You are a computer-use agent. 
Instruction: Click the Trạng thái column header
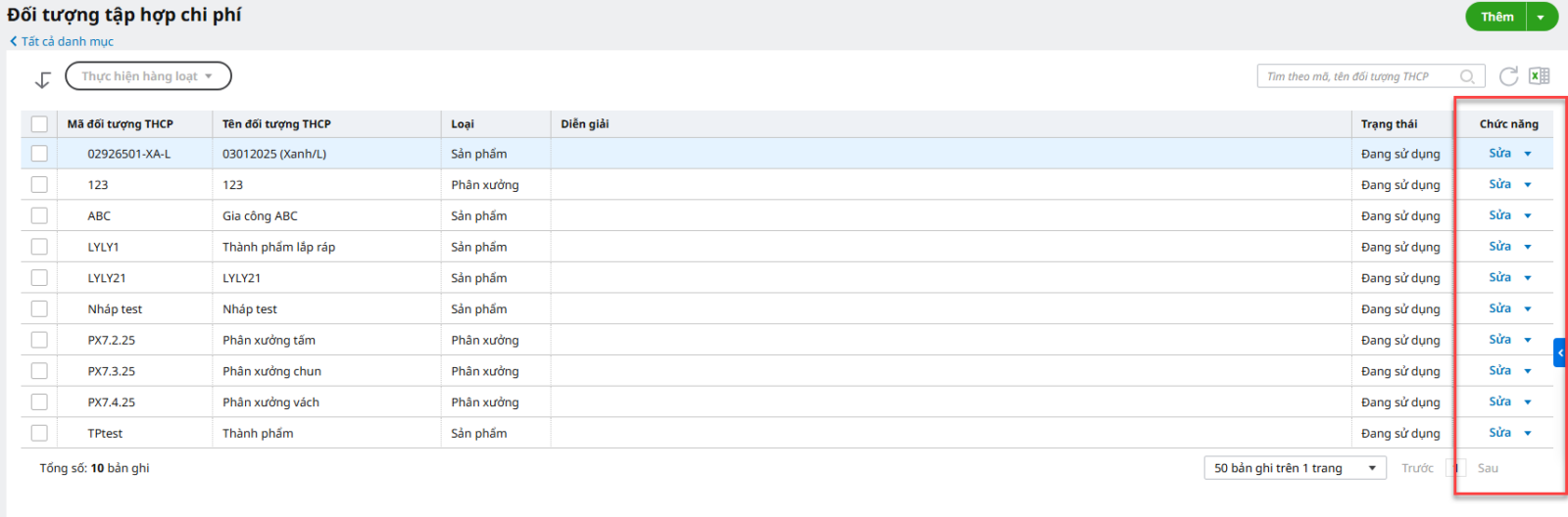point(1389,124)
